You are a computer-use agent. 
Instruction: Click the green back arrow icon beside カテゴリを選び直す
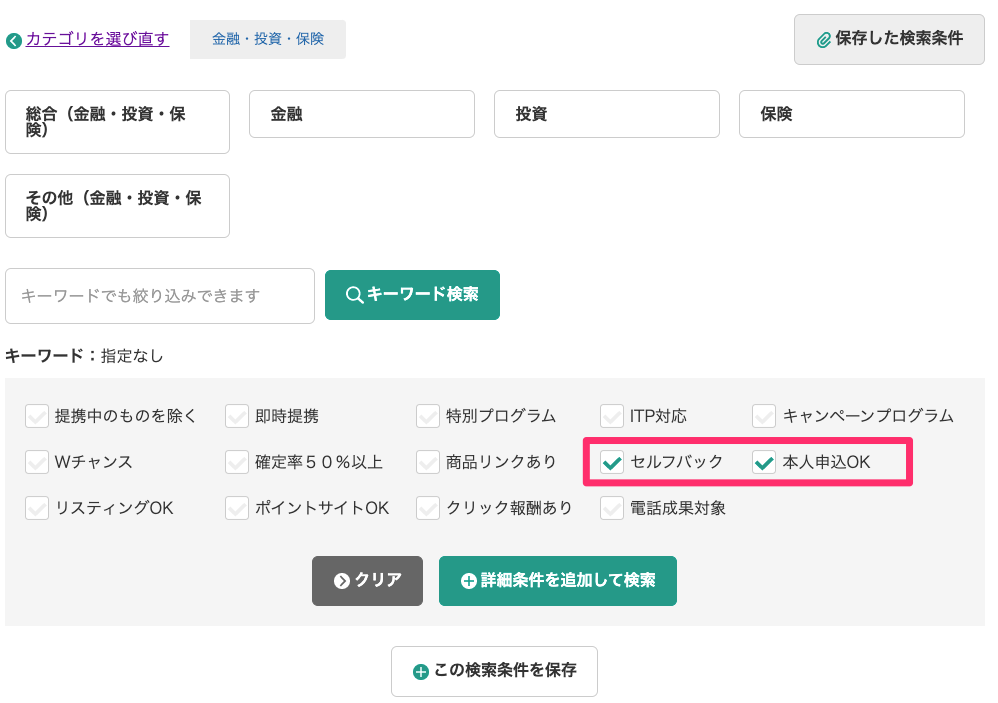click(x=14, y=41)
